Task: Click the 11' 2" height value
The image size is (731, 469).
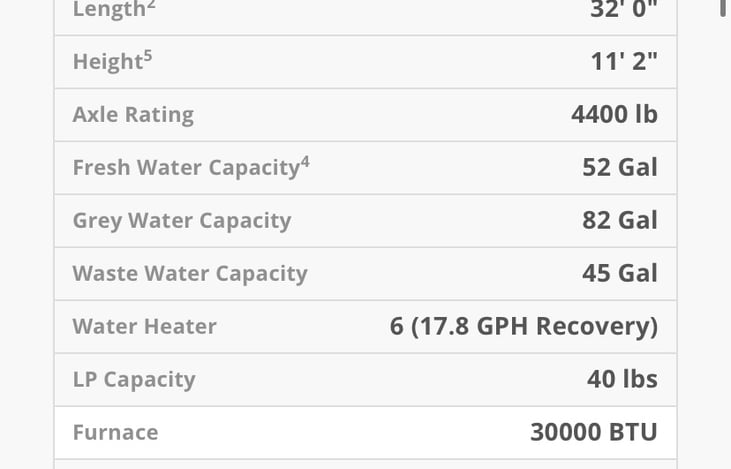Action: tap(624, 61)
